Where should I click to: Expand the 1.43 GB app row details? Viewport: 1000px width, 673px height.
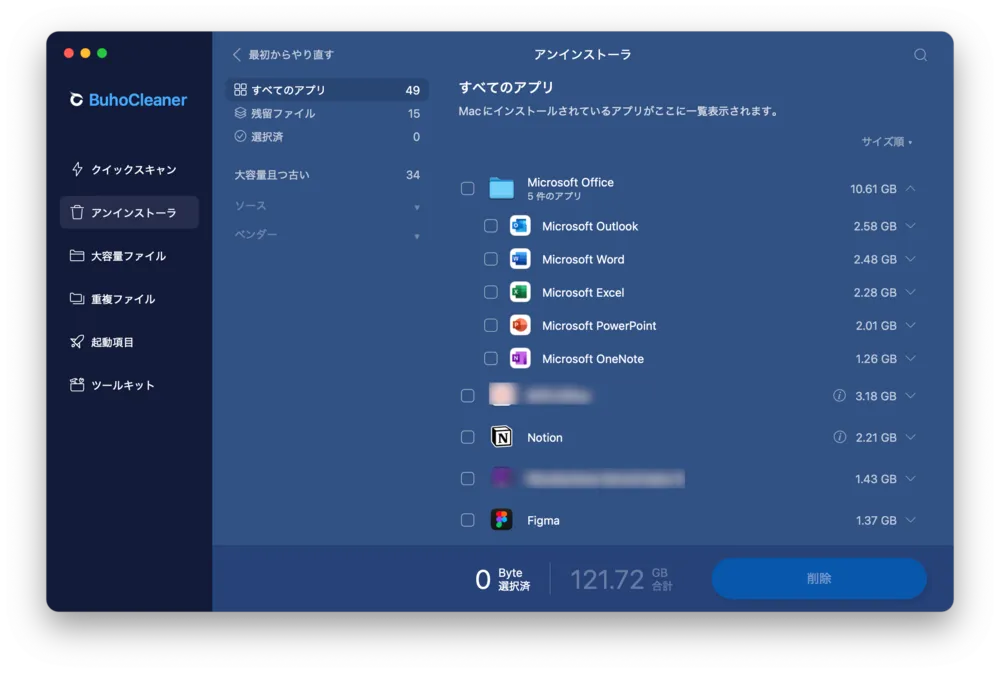(911, 478)
